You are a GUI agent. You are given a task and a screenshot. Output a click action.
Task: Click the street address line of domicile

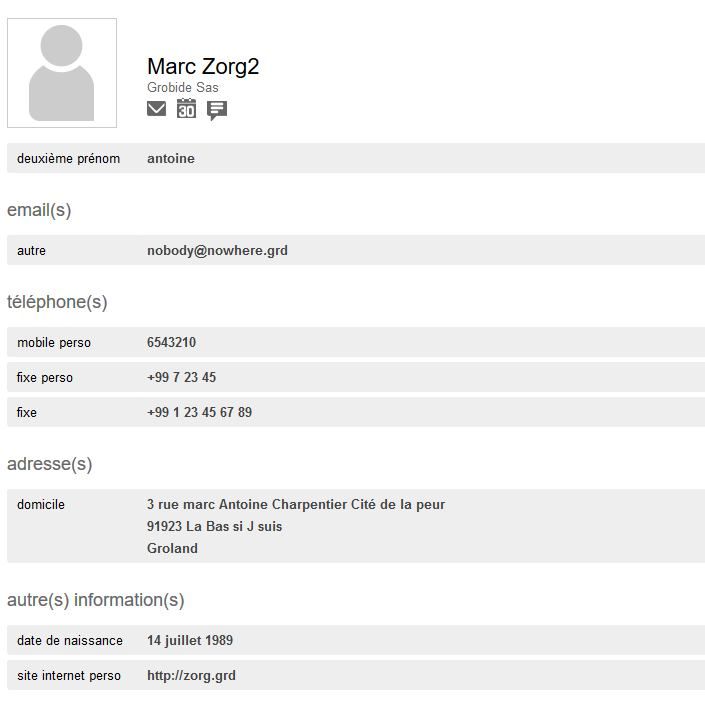click(295, 504)
